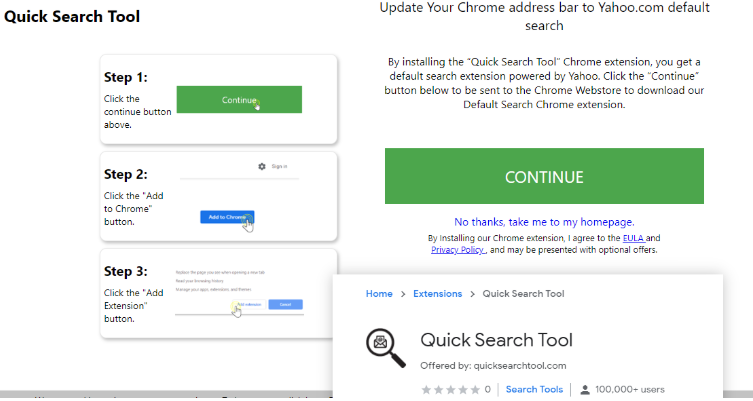Click the Sign in text in Step 2 illustration

click(279, 166)
